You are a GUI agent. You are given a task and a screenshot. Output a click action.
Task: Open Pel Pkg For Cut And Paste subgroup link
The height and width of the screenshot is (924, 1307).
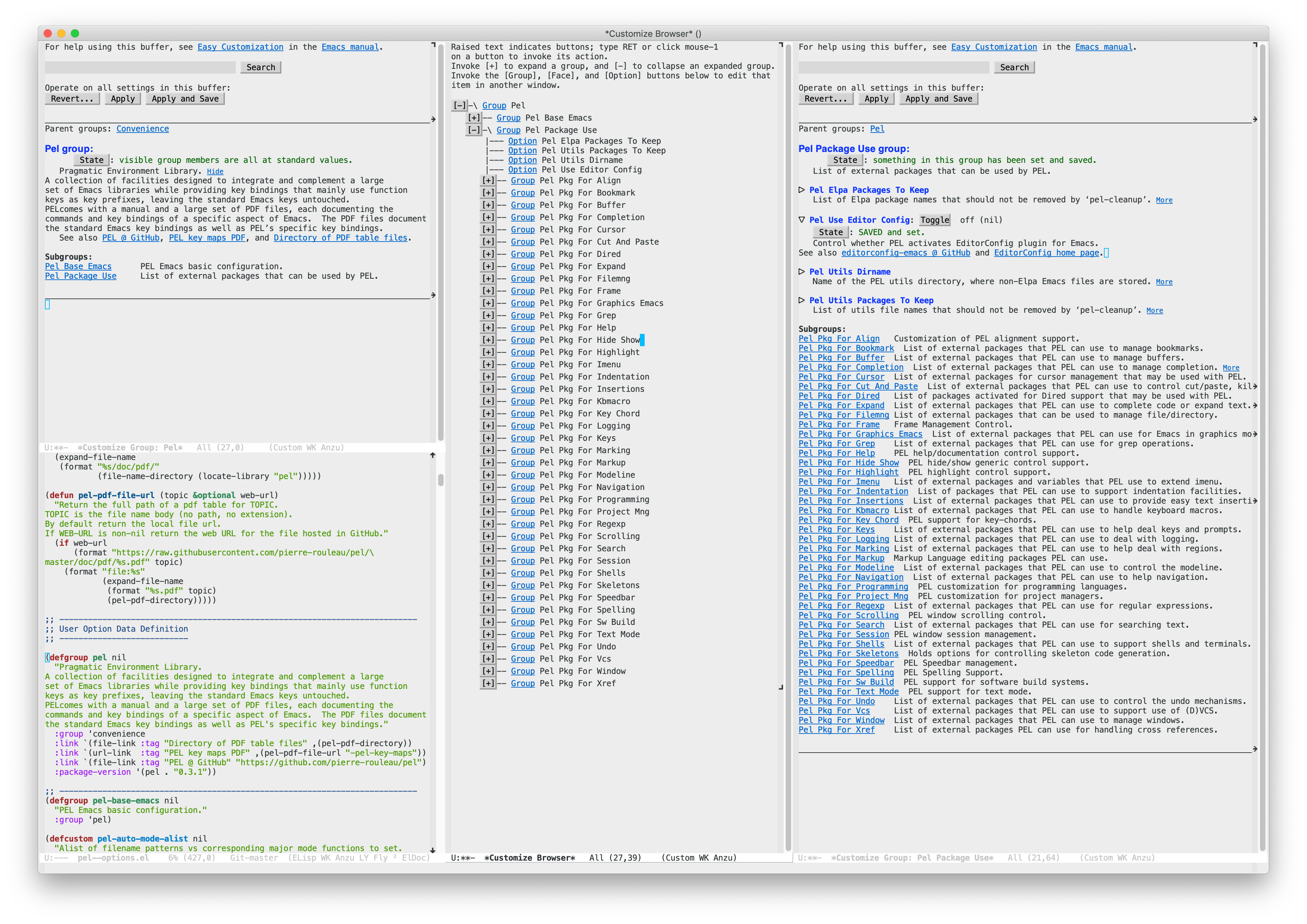pos(858,387)
